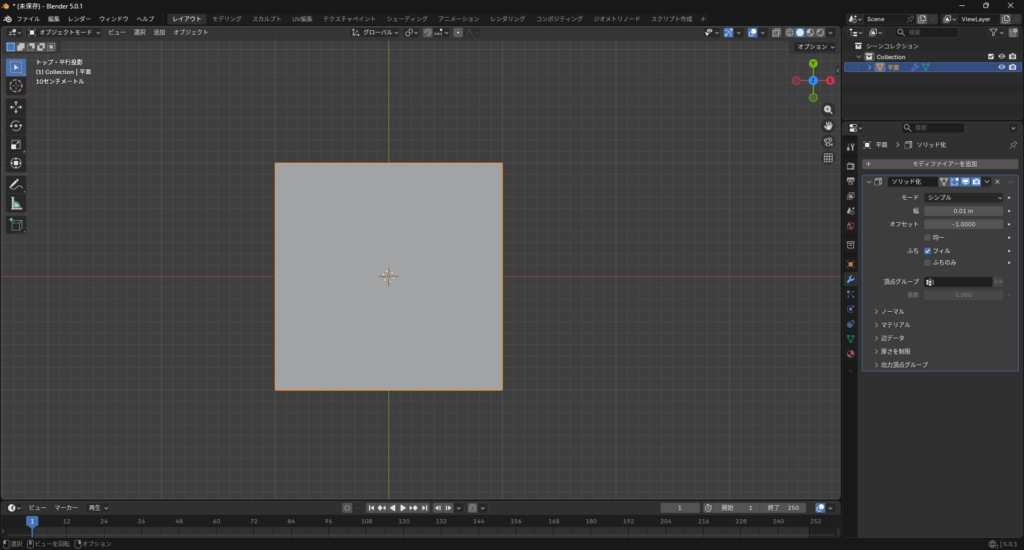The width and height of the screenshot is (1024, 550).
Task: Enable the 均一 checkbox in the modifier
Action: [928, 237]
